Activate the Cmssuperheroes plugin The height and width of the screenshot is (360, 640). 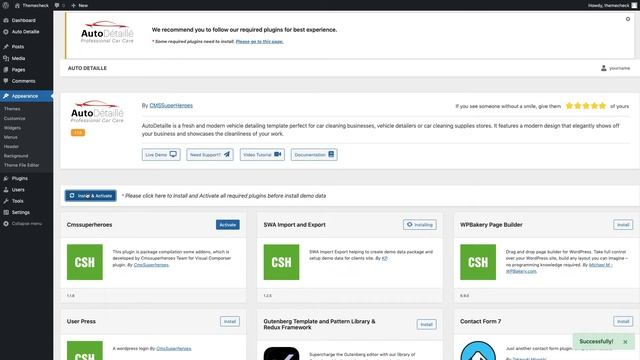point(228,225)
